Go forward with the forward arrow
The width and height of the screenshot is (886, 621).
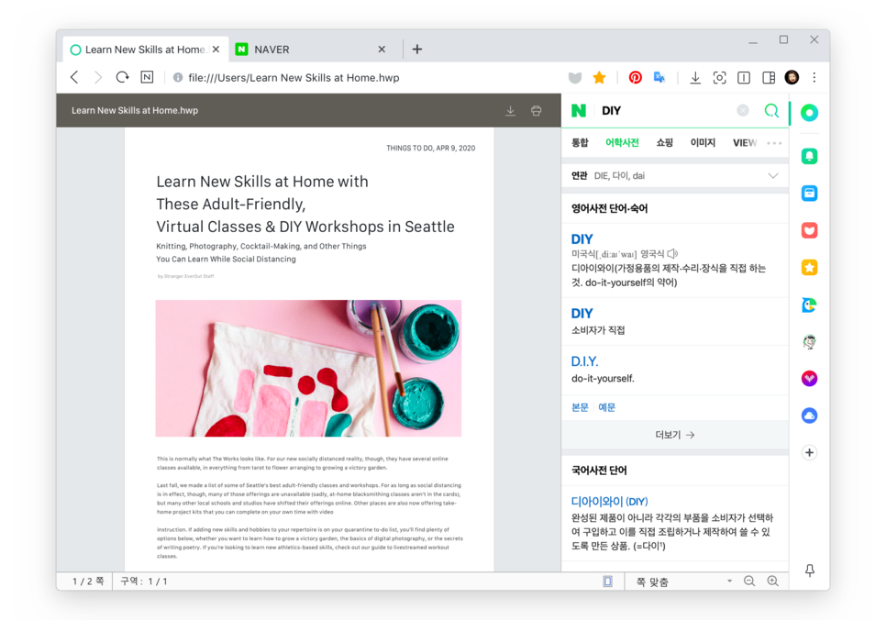point(98,77)
